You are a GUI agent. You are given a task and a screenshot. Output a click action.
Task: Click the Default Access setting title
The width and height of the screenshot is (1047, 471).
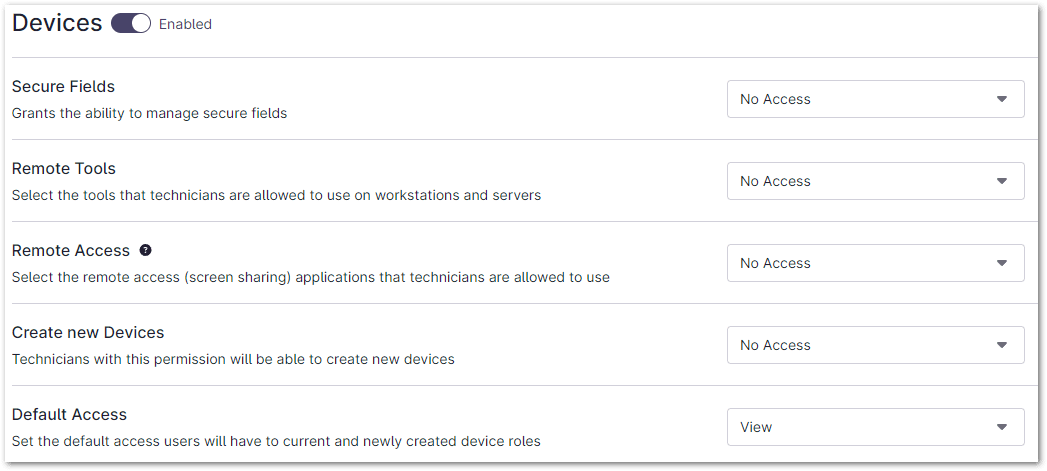point(69,414)
